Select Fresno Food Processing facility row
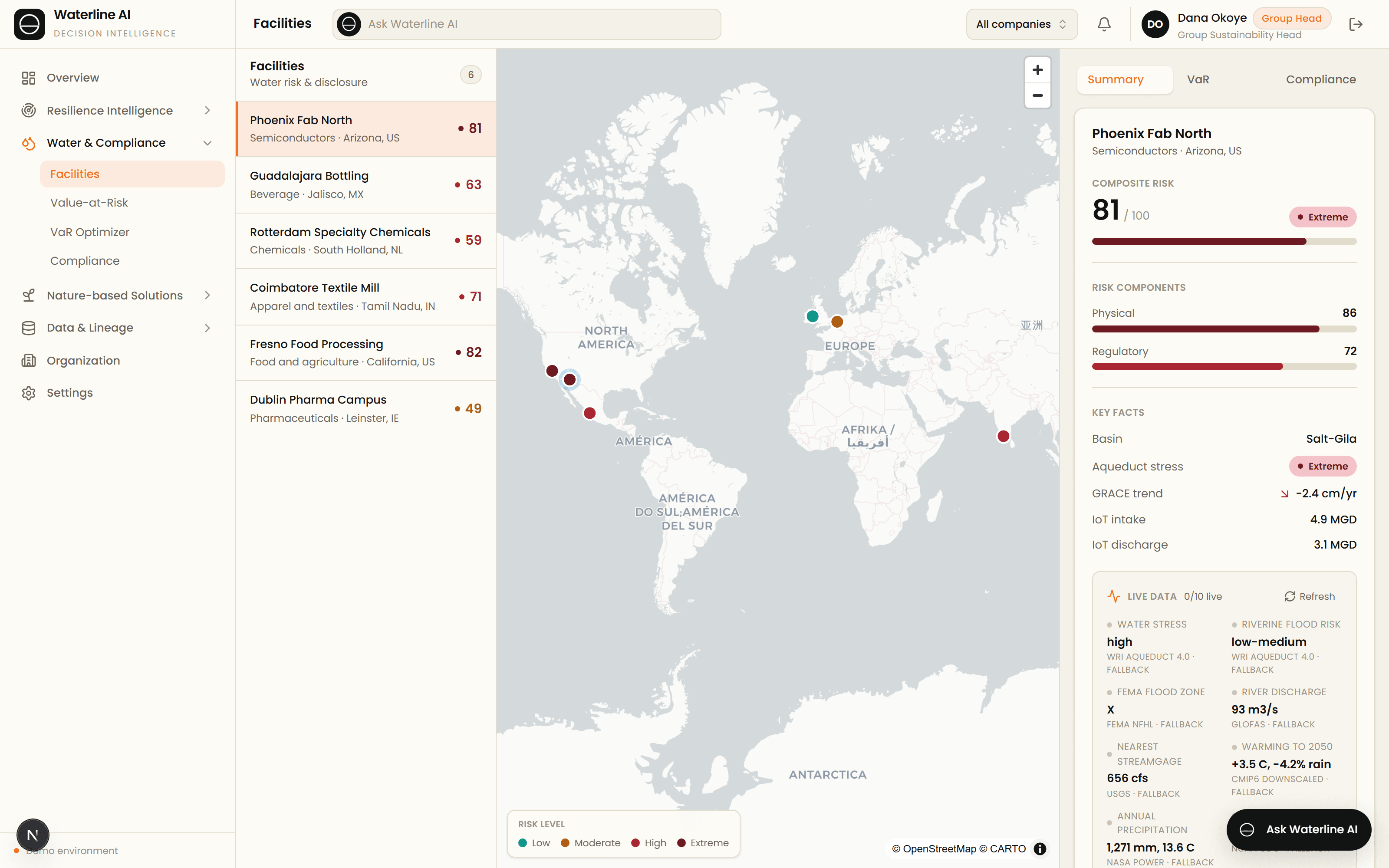Screen dimensions: 1389x868 click(x=366, y=352)
